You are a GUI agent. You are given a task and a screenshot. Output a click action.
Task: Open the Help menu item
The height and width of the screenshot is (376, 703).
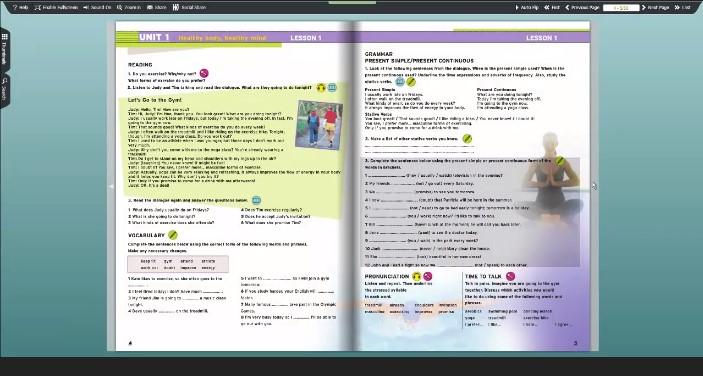coord(20,8)
